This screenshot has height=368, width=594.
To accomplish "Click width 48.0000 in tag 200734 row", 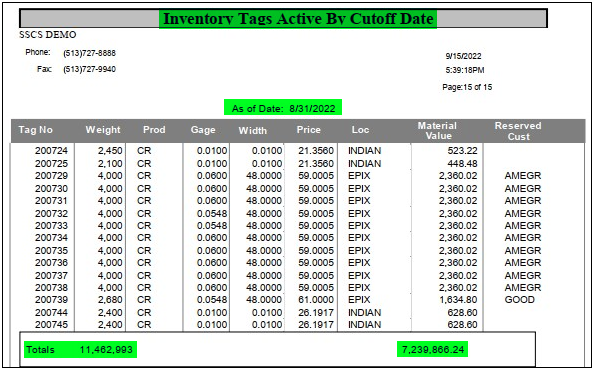I will 264,238.
